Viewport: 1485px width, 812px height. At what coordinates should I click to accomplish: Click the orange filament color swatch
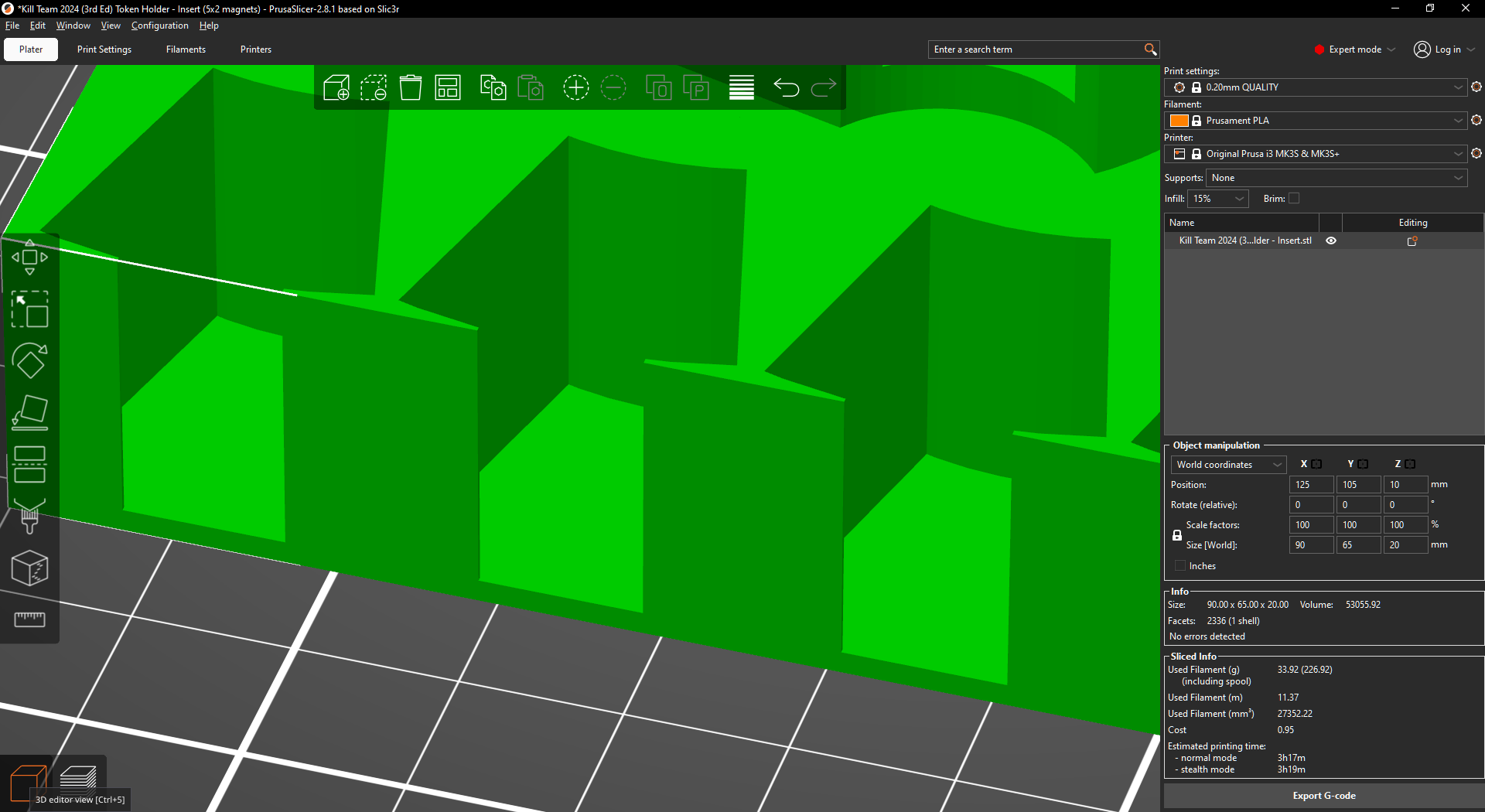pos(1179,121)
